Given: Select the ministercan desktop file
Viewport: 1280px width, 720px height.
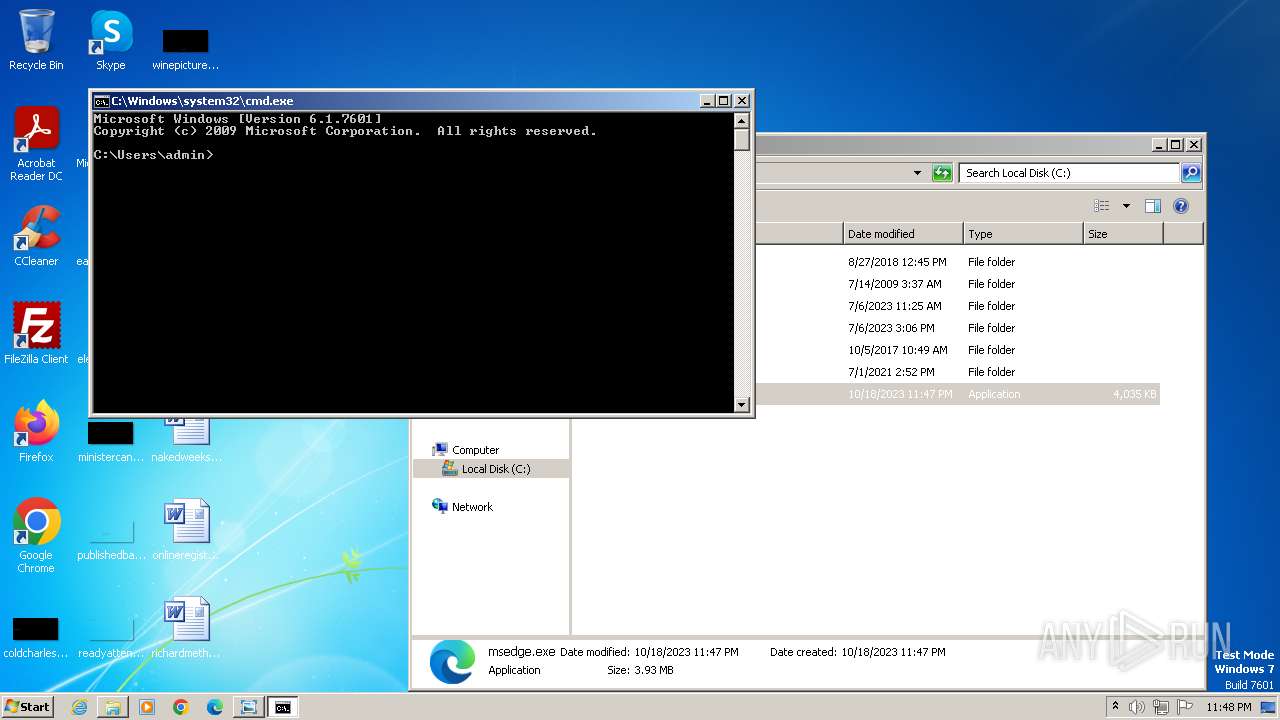Looking at the screenshot, I should click(110, 441).
